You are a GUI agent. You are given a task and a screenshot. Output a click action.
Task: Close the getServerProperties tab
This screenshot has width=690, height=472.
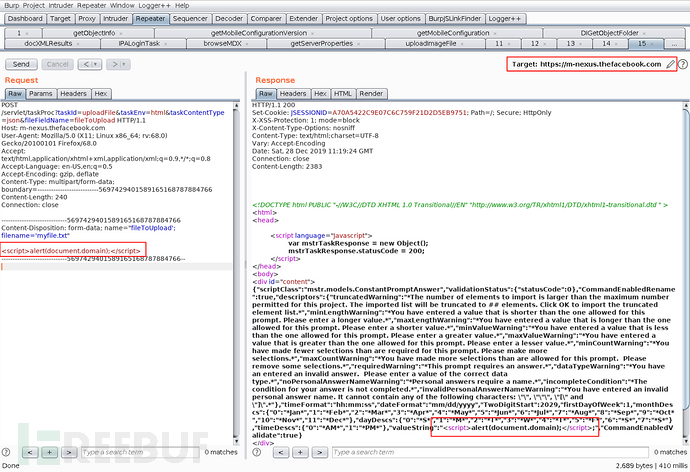pyautogui.click(x=358, y=44)
